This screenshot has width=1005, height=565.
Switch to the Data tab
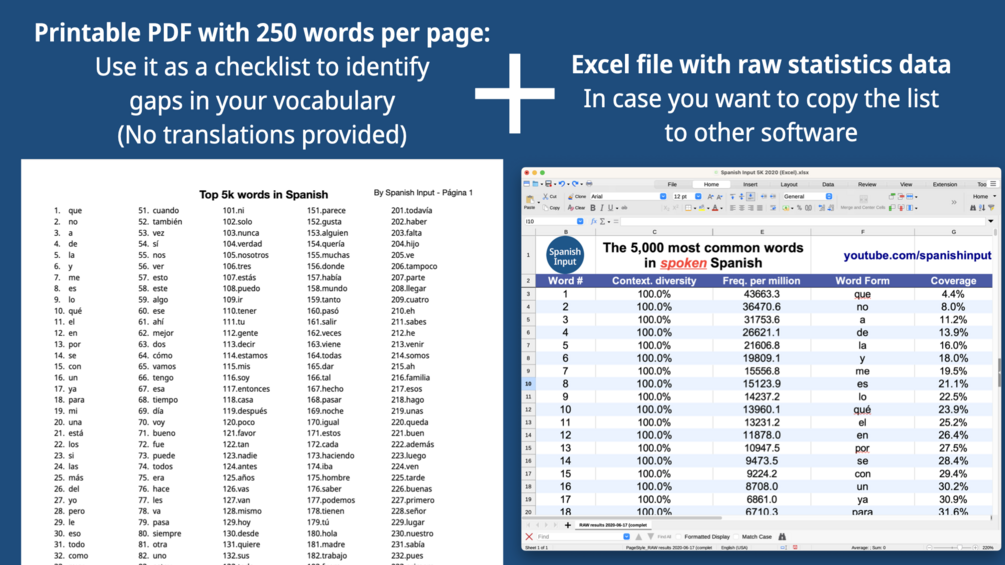[x=828, y=184]
